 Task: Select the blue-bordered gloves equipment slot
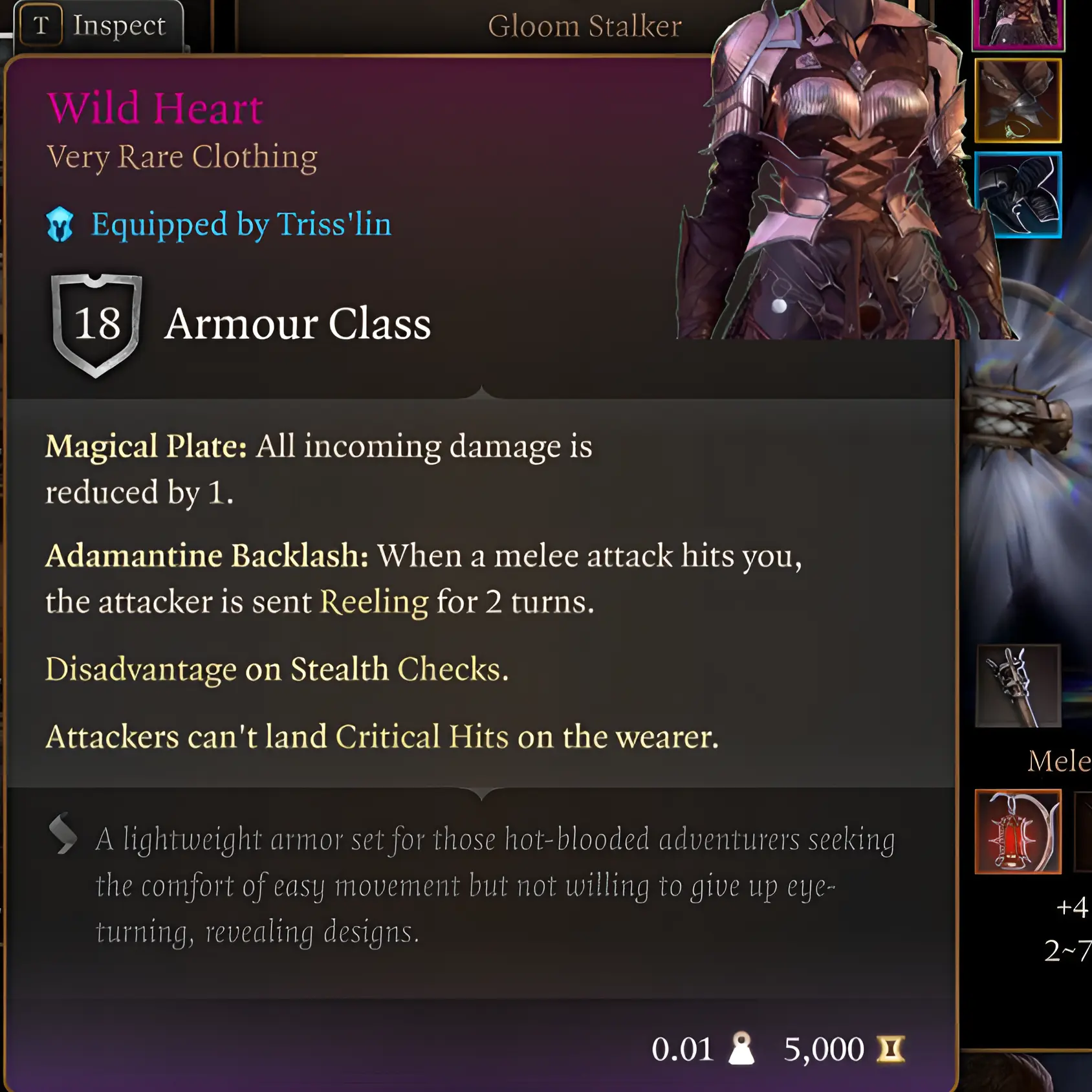[x=1018, y=195]
